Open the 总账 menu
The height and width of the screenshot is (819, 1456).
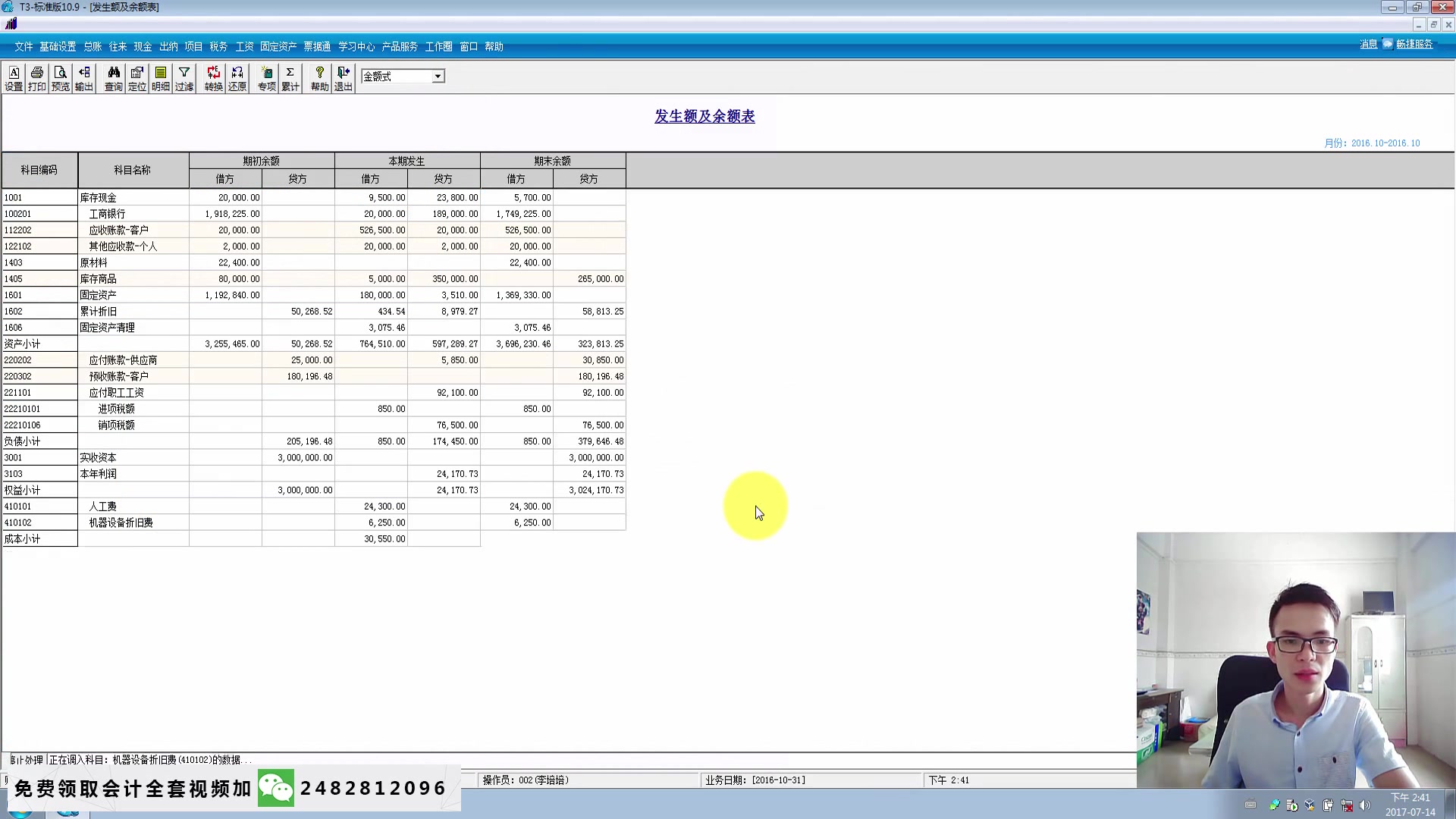(93, 47)
